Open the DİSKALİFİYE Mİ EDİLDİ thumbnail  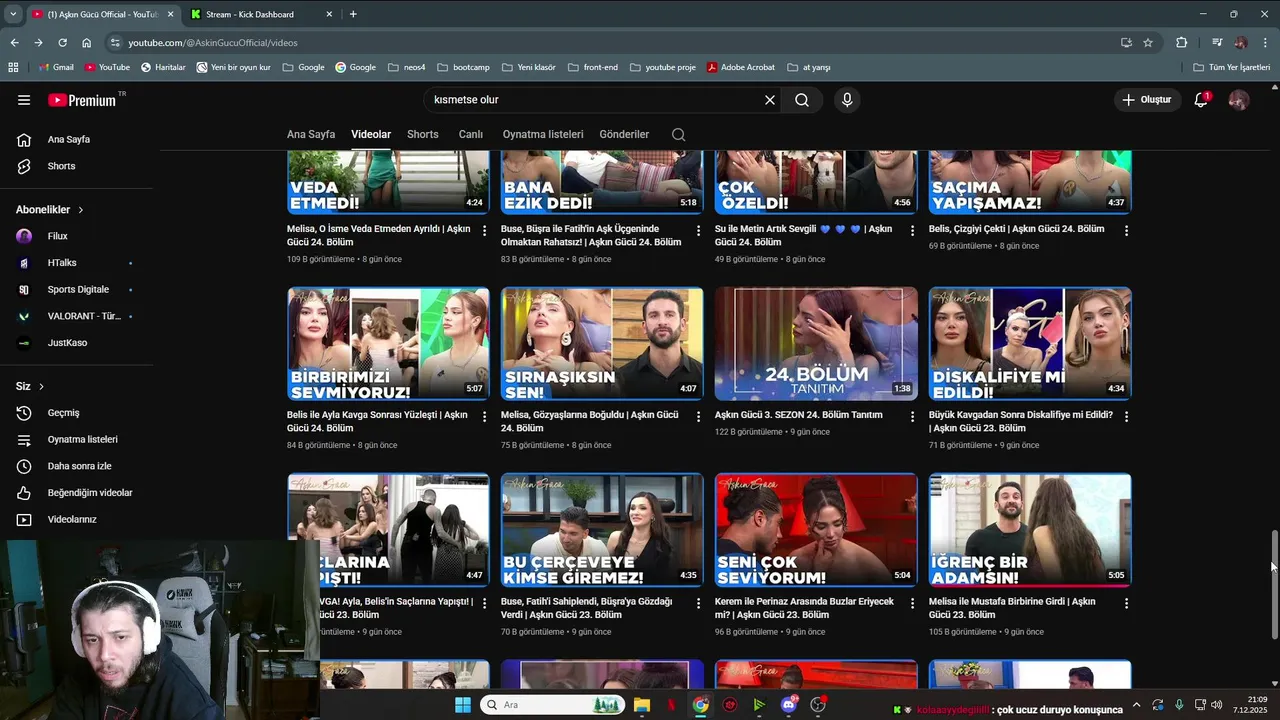(1030, 344)
